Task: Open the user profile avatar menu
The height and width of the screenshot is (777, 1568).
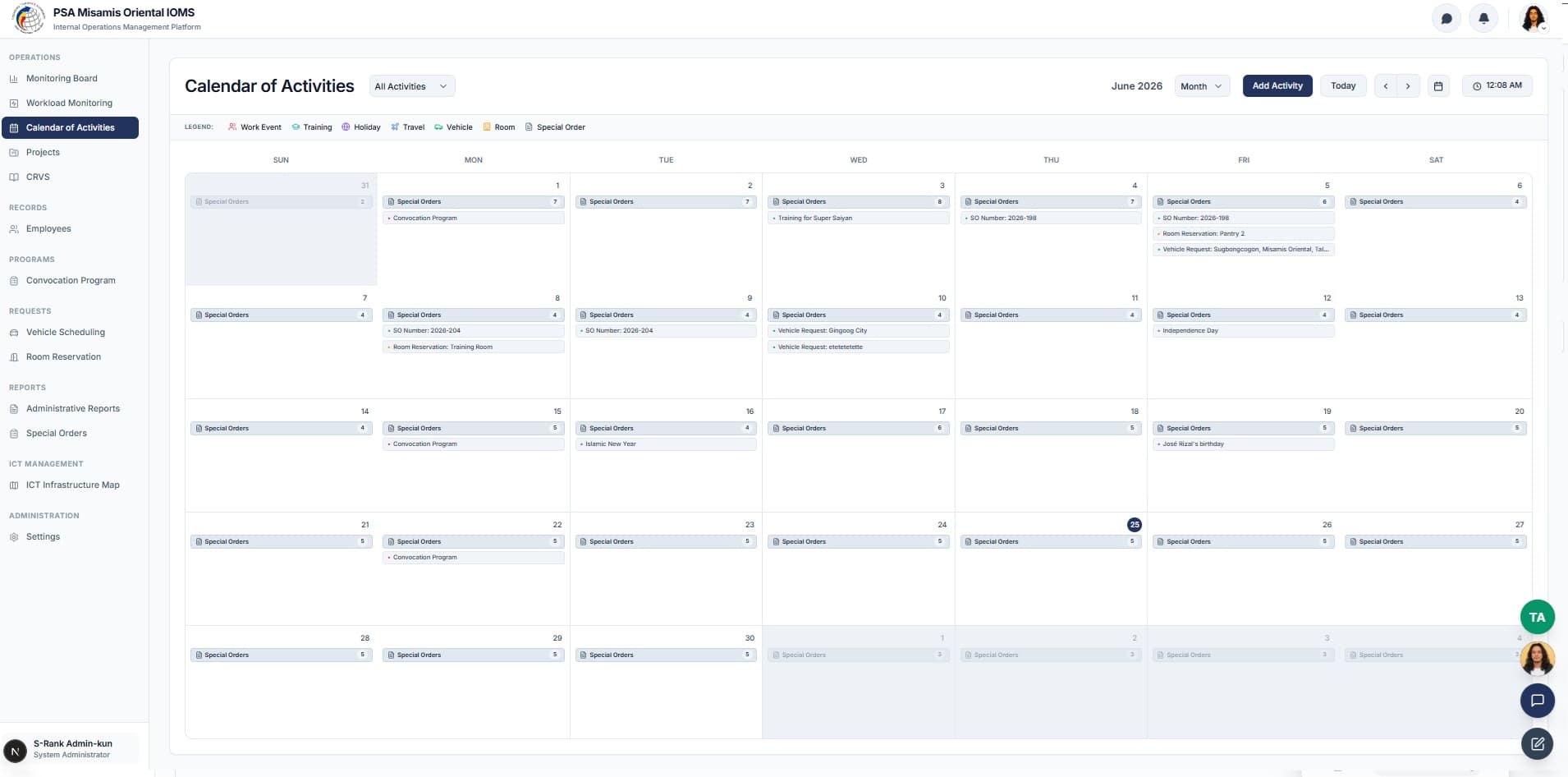Action: tap(1533, 18)
